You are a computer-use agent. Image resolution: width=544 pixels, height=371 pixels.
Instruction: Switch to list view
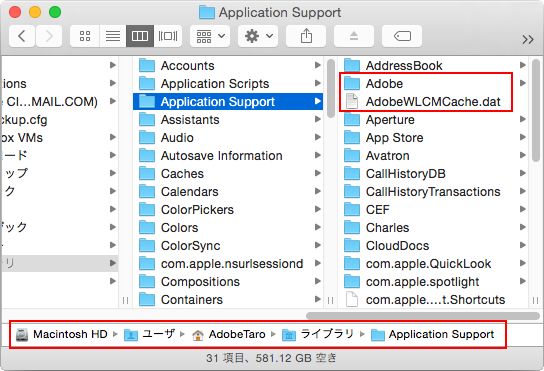click(113, 36)
